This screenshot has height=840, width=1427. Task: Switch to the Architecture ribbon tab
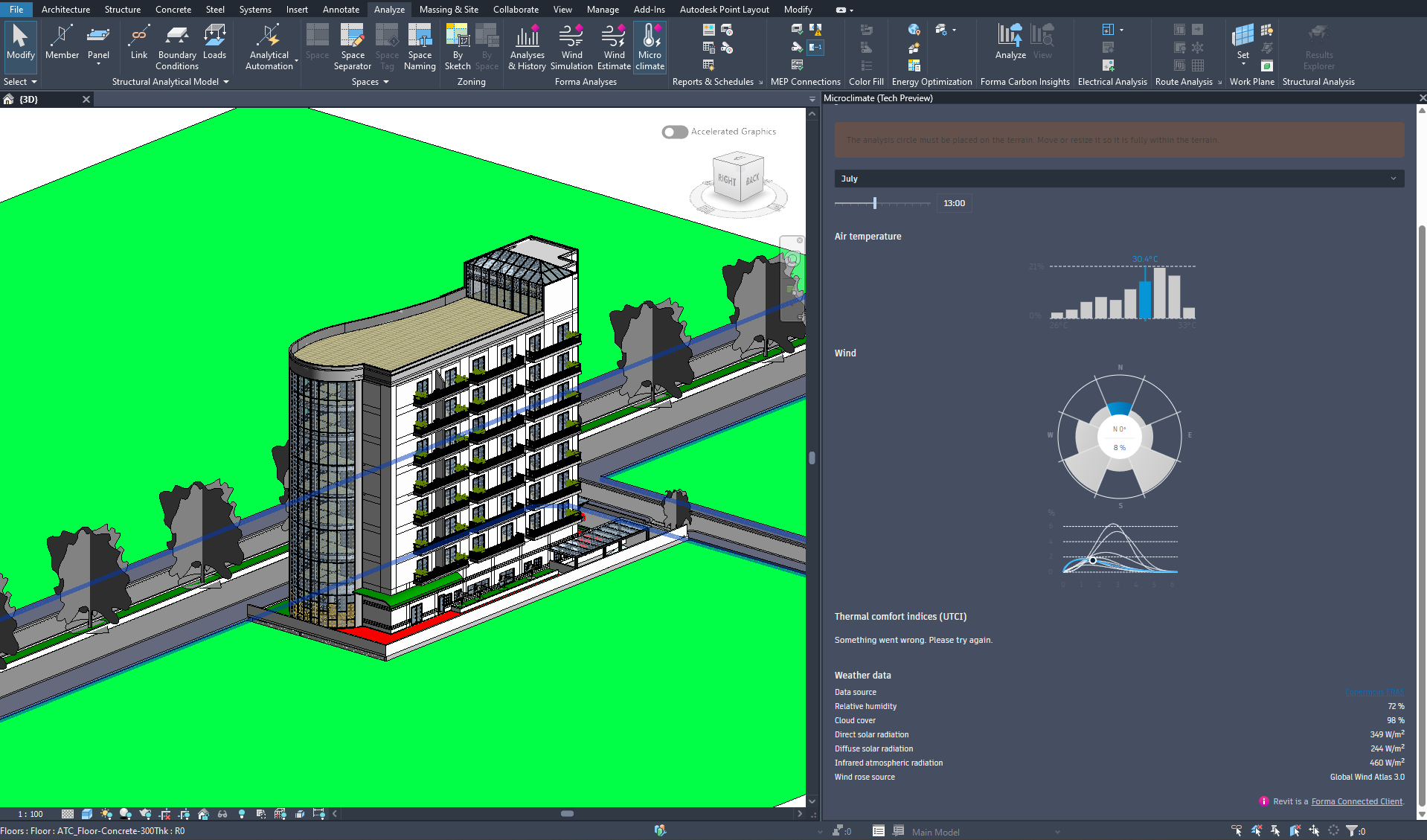65,9
